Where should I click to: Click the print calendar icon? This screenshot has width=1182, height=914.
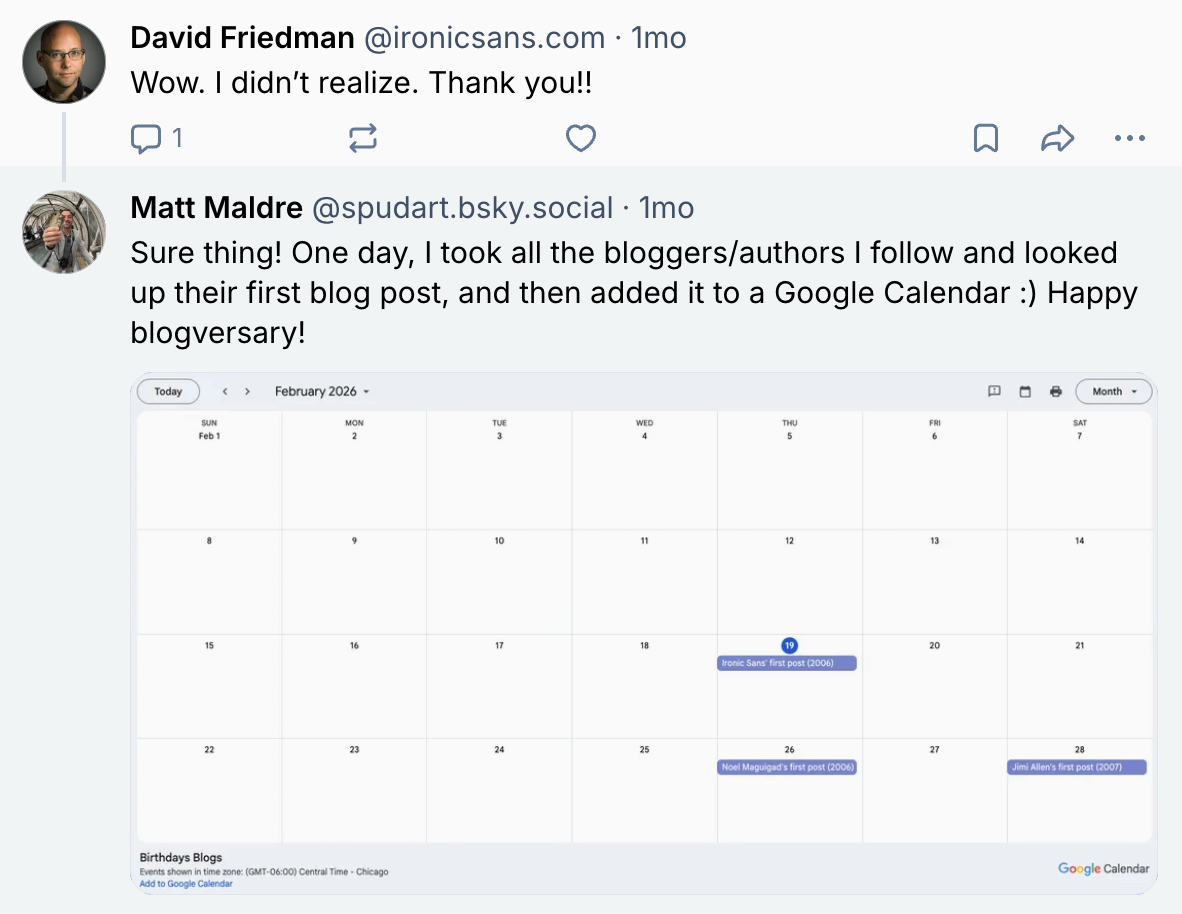(x=1055, y=391)
